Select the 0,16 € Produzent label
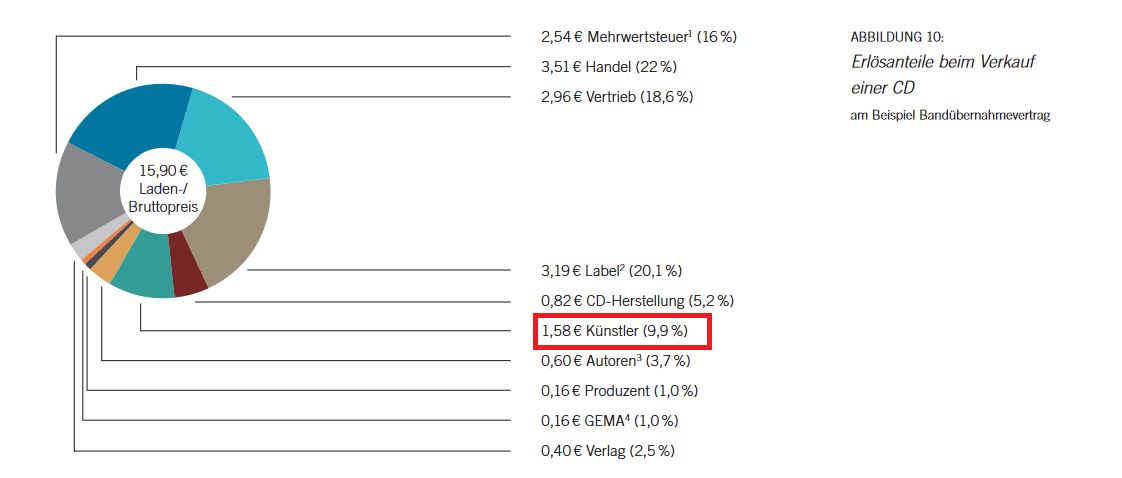Image resolution: width=1122 pixels, height=478 pixels. (x=620, y=391)
